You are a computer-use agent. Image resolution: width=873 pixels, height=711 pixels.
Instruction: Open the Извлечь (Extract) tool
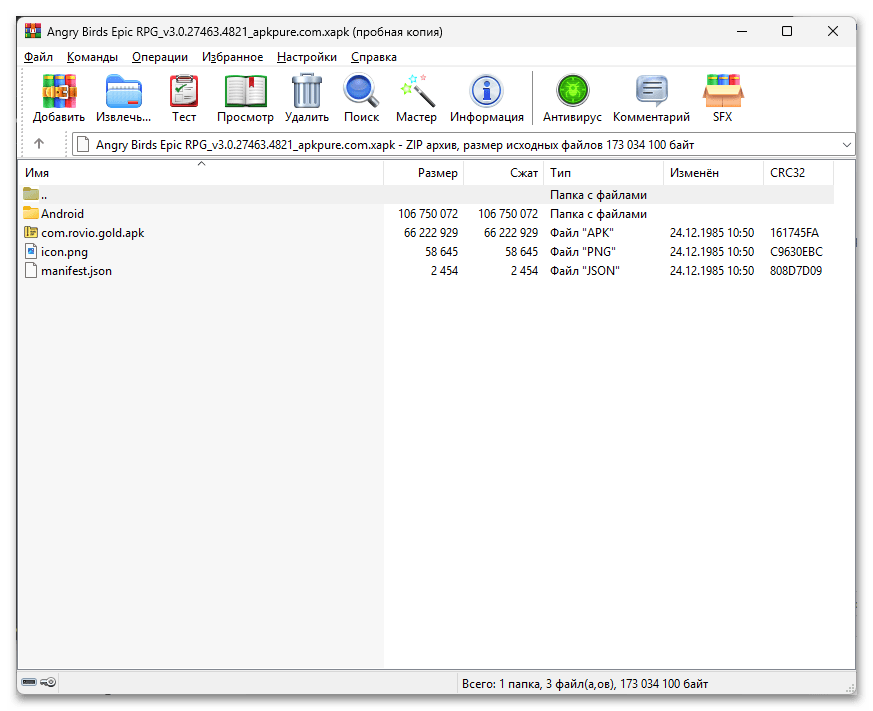(124, 91)
